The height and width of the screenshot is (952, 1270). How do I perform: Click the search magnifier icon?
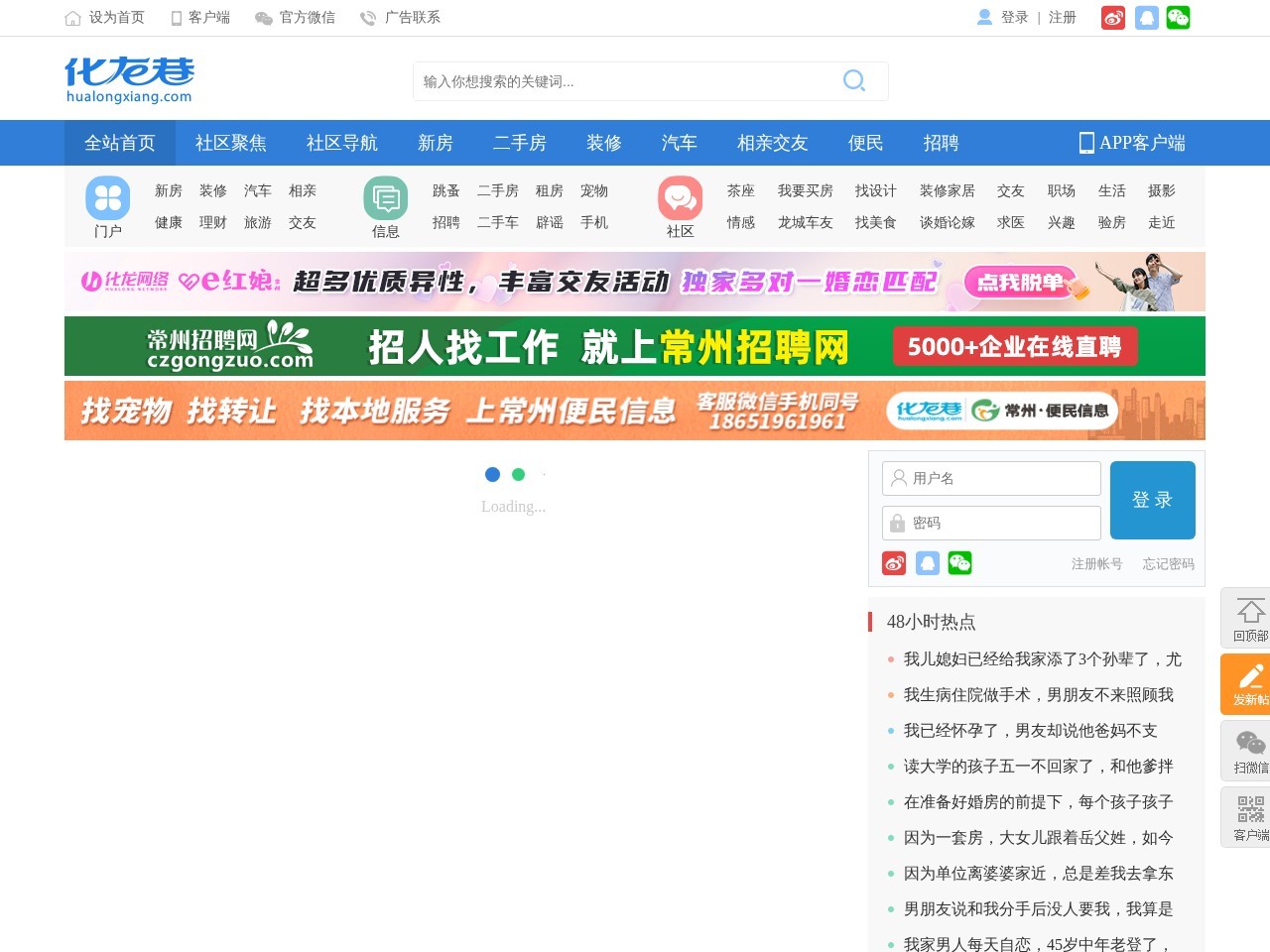coord(854,80)
